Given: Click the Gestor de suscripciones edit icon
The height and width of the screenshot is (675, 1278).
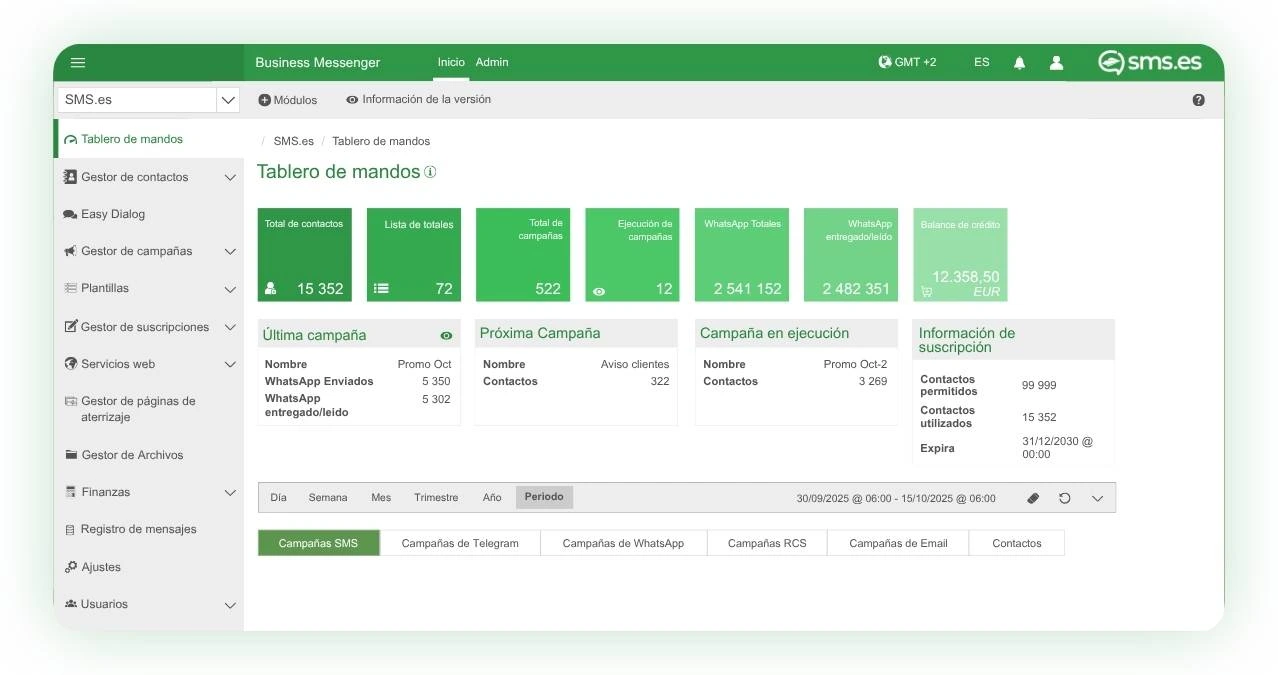Looking at the screenshot, I should click(70, 327).
